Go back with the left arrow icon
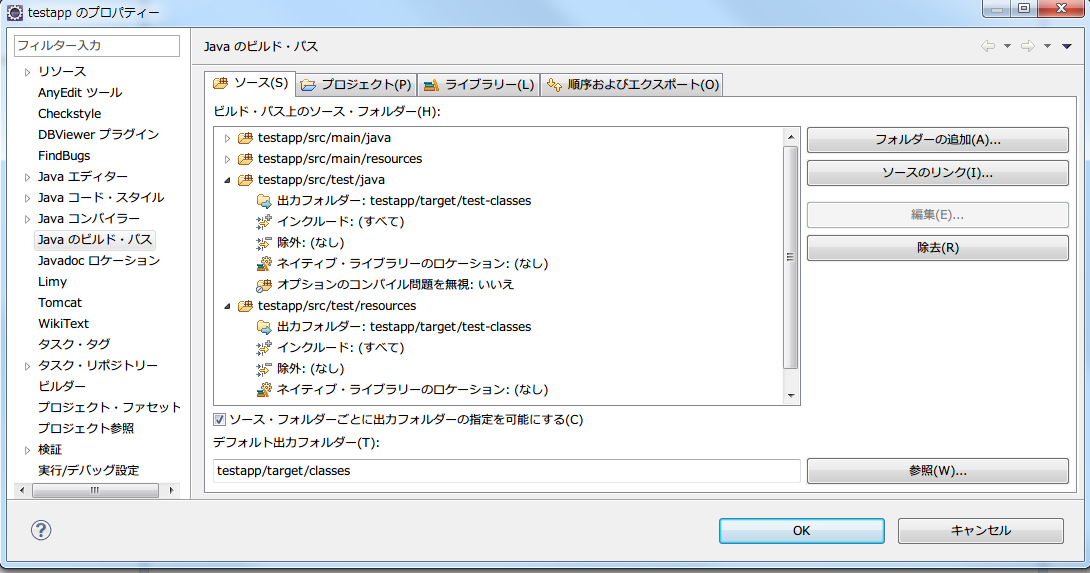The width and height of the screenshot is (1090, 573). (988, 46)
